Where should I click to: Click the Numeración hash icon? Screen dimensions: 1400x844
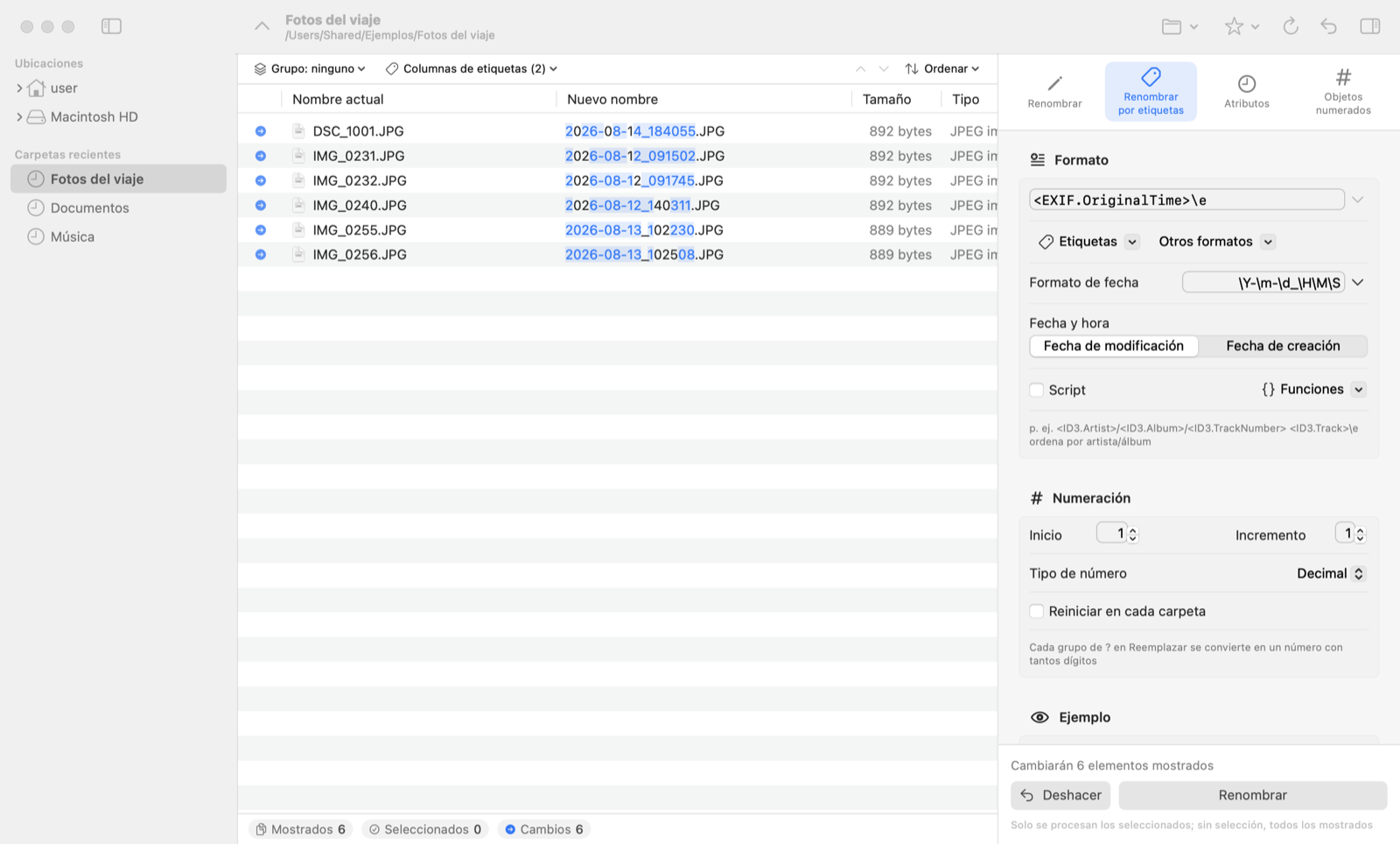click(1037, 498)
